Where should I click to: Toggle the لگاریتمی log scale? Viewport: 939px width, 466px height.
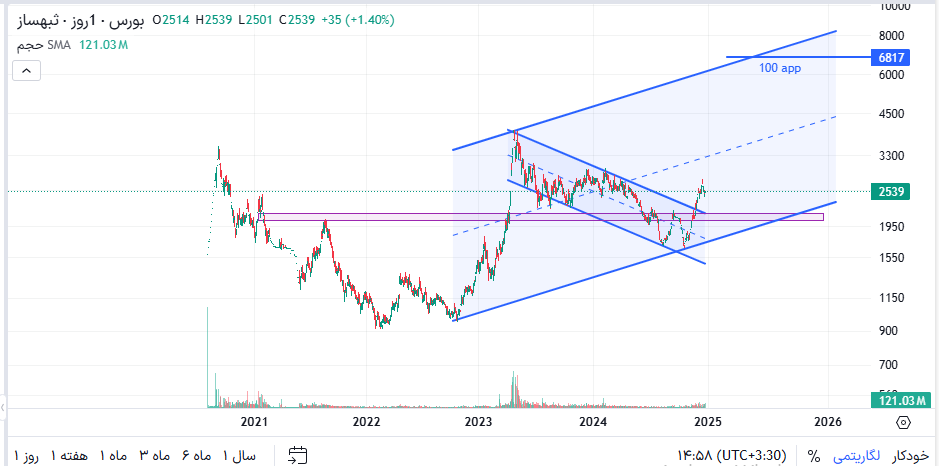[858, 456]
